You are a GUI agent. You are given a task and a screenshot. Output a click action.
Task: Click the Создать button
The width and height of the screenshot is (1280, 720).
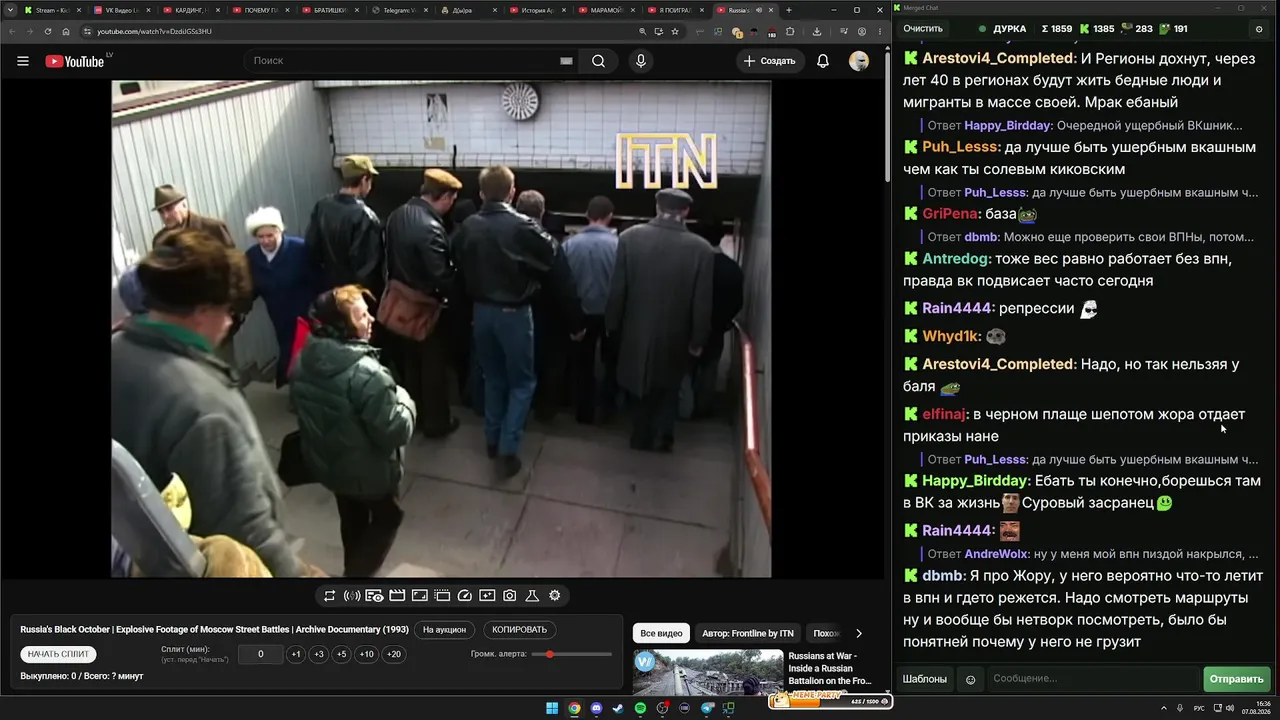769,61
